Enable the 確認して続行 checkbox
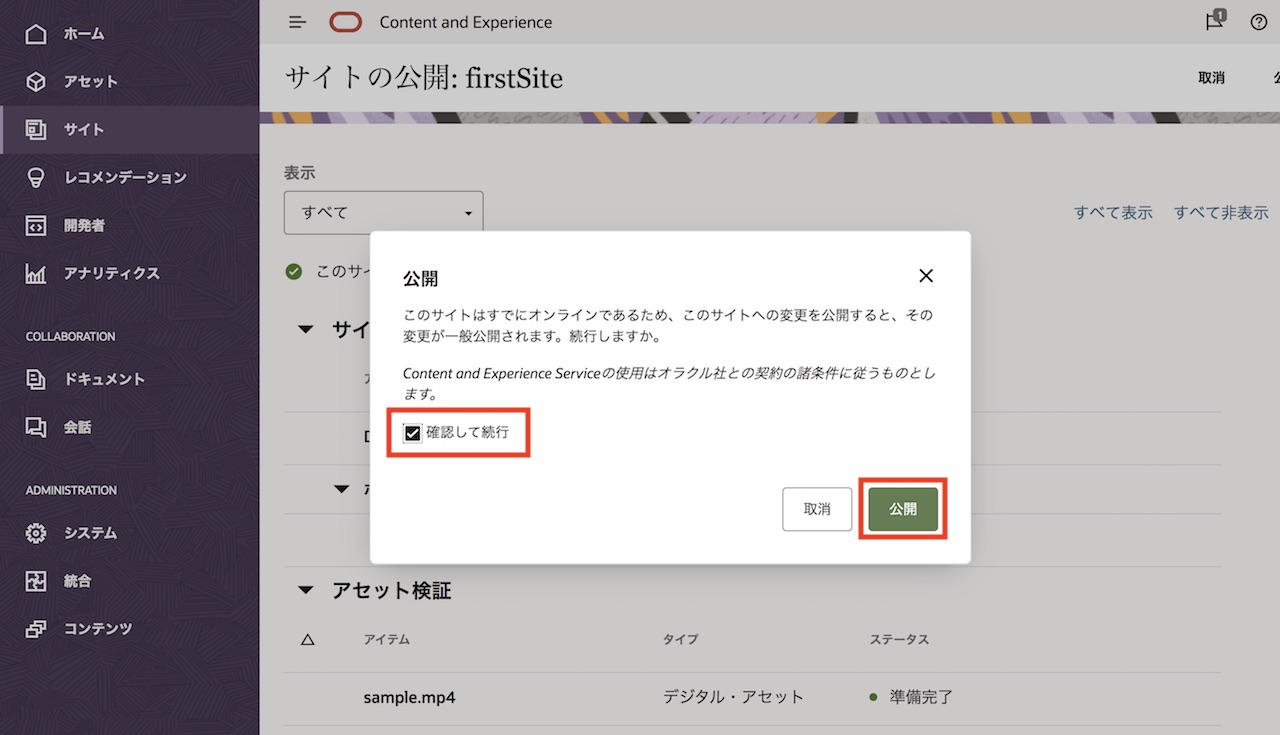 (413, 432)
